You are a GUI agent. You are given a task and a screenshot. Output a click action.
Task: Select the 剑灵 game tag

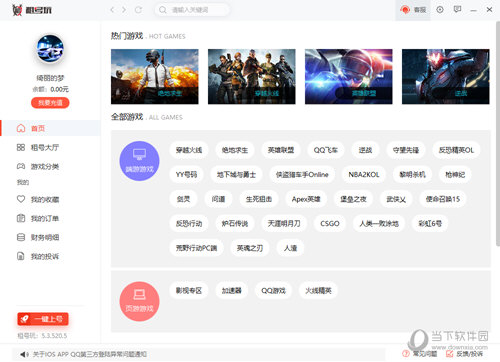pyautogui.click(x=183, y=199)
